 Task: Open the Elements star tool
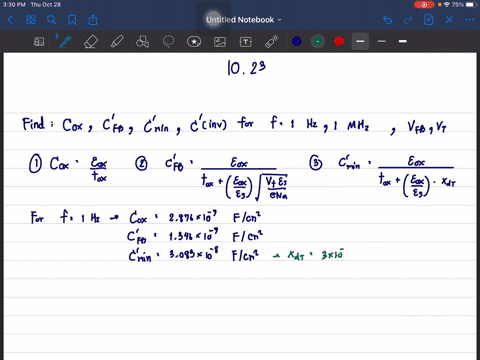click(194, 42)
